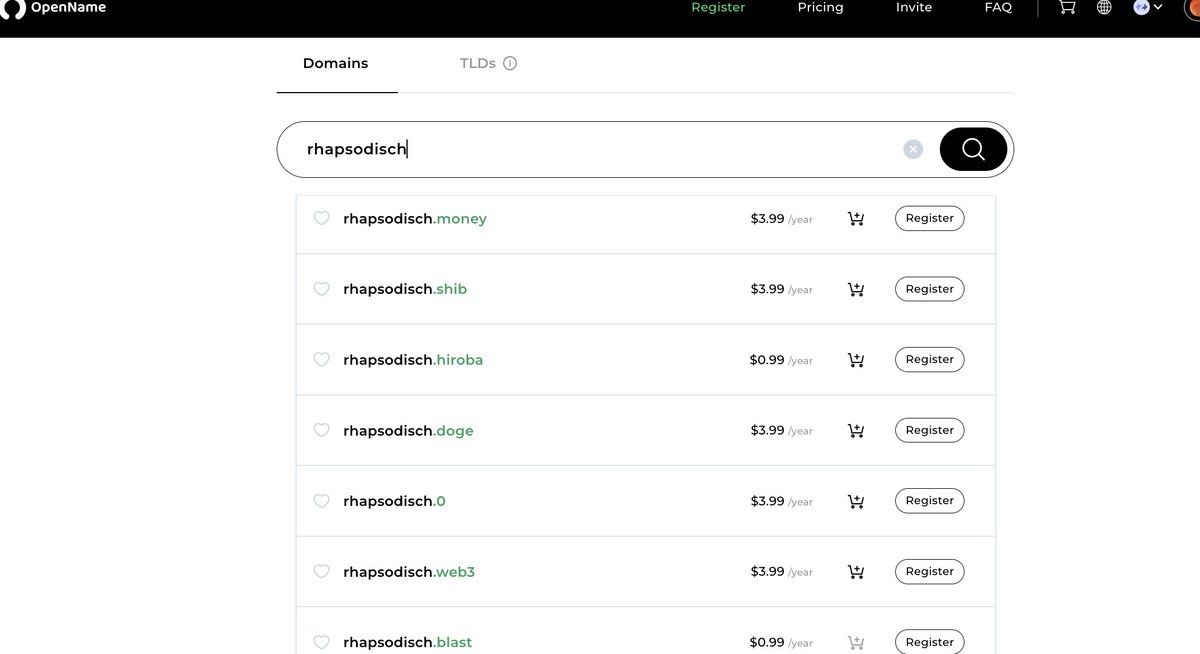1200x654 pixels.
Task: Click the domain search text field
Action: point(600,149)
